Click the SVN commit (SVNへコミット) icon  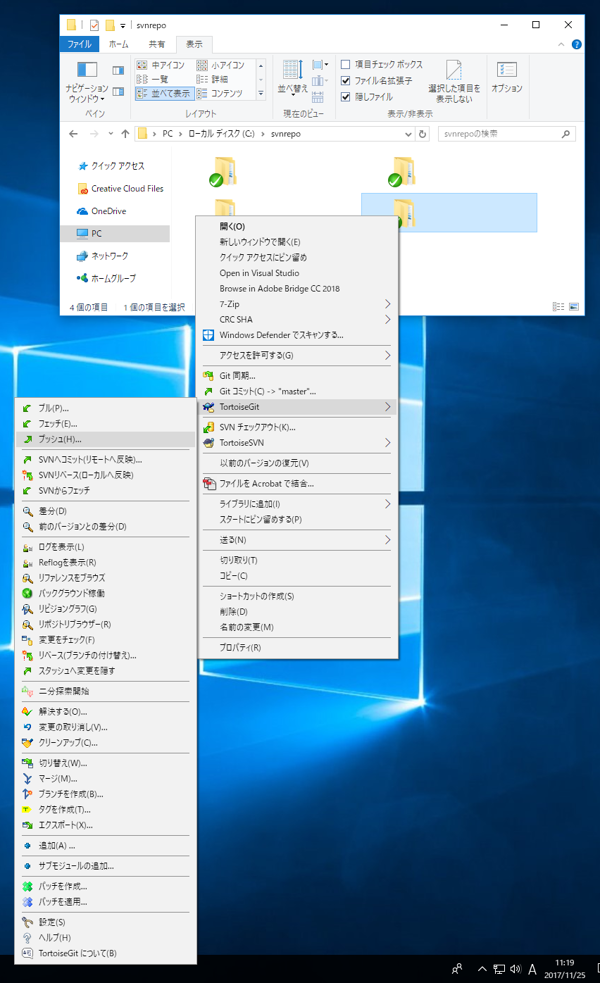tap(27, 460)
